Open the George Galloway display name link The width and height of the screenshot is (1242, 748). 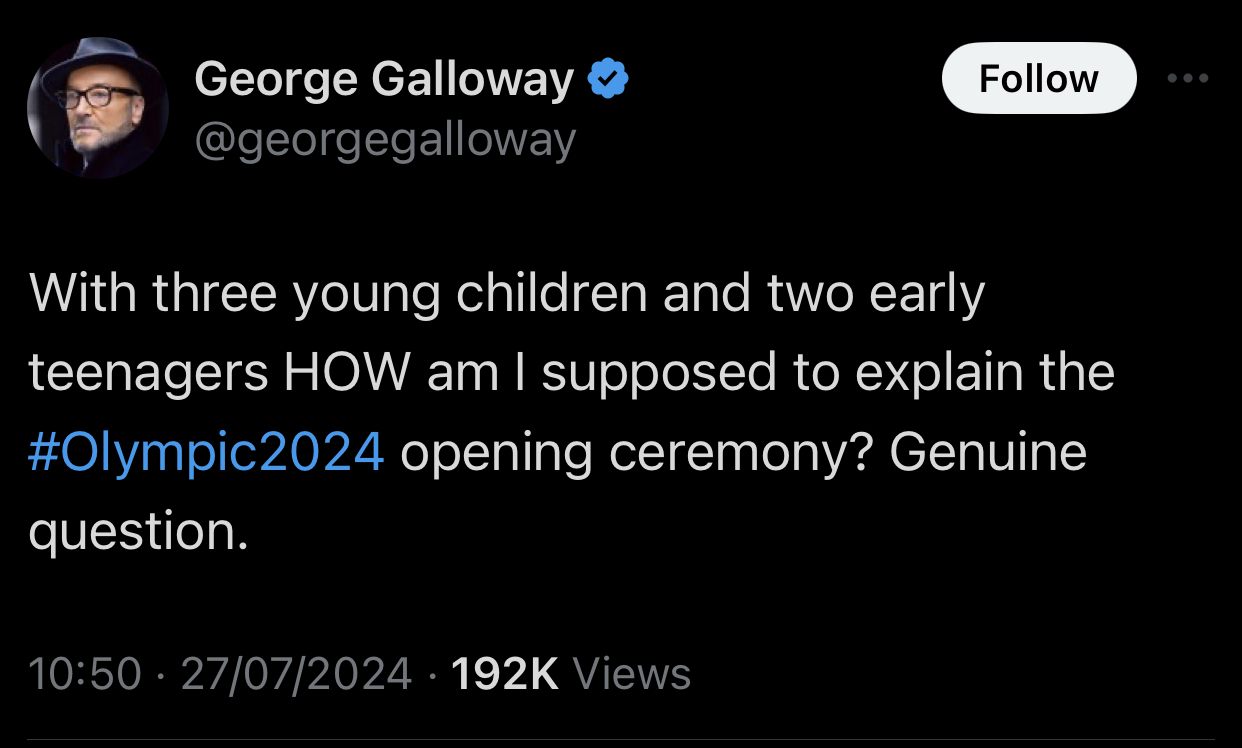coord(384,79)
